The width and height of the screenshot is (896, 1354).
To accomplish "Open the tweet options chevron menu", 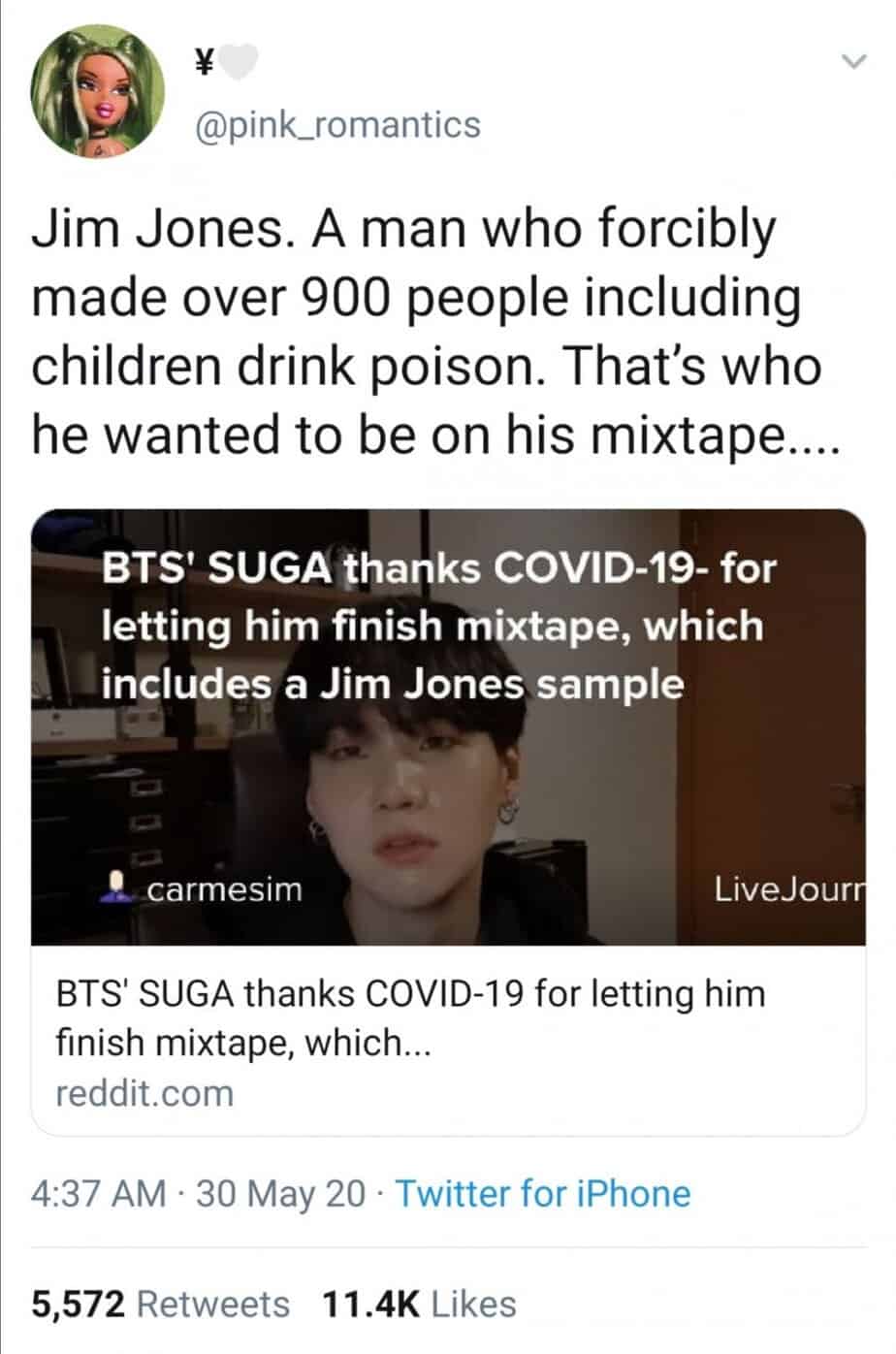I will click(x=852, y=63).
